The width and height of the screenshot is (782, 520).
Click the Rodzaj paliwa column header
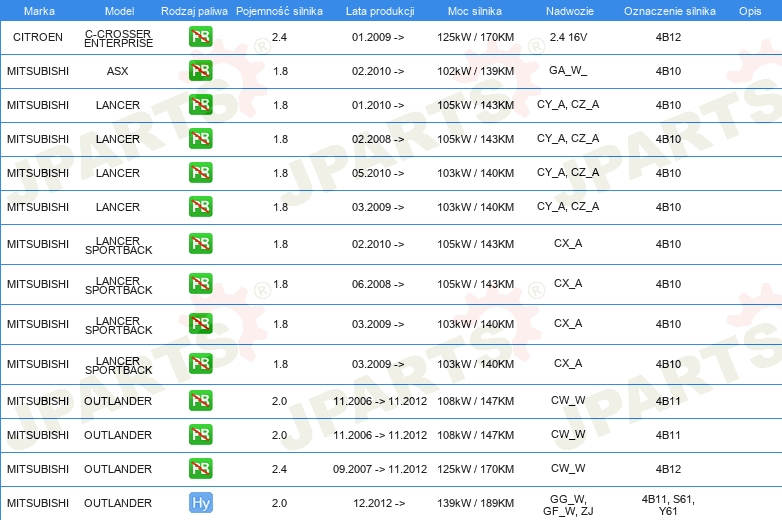[x=194, y=11]
